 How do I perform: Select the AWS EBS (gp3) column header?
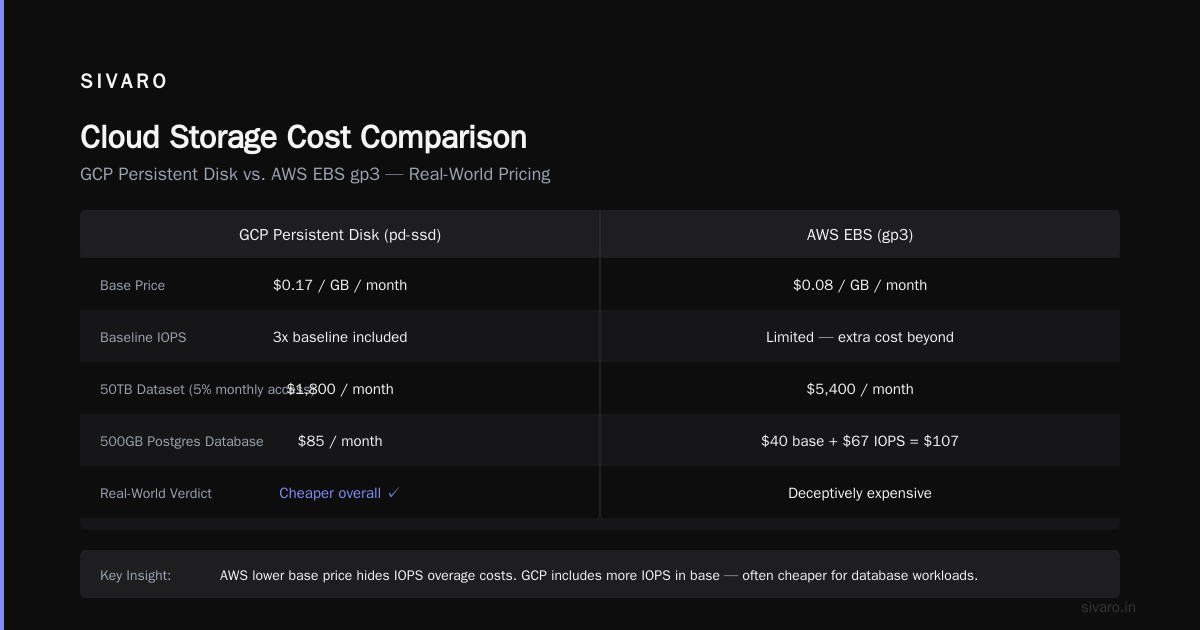(860, 235)
